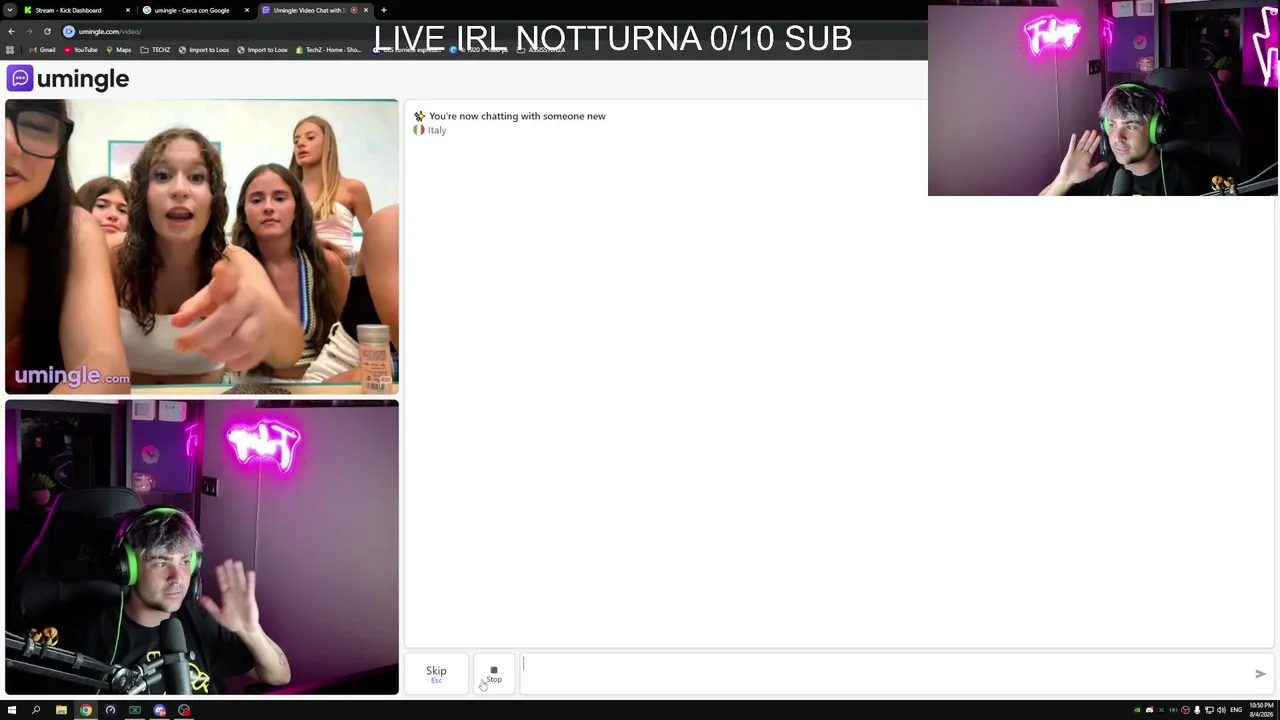Stop the current video chat

(494, 674)
